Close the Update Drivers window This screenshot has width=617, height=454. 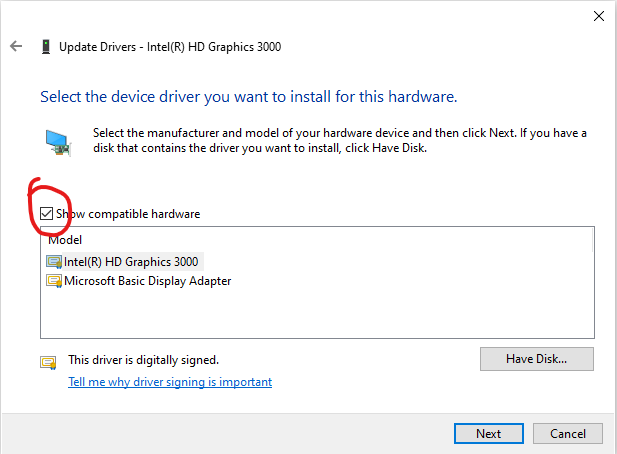(599, 16)
